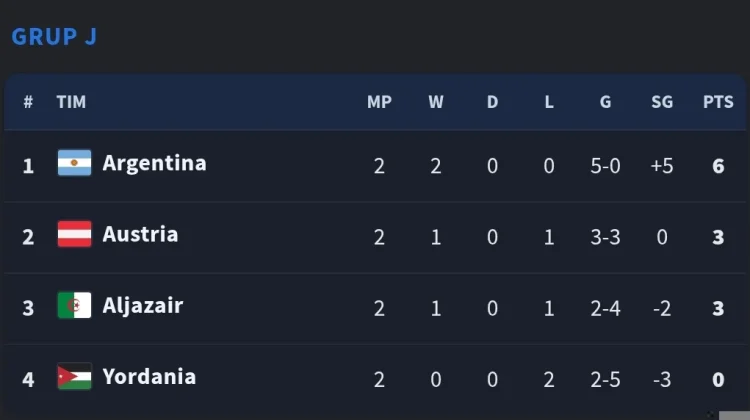Open the Yordania team name
Viewport: 750px width, 420px height.
click(x=149, y=376)
